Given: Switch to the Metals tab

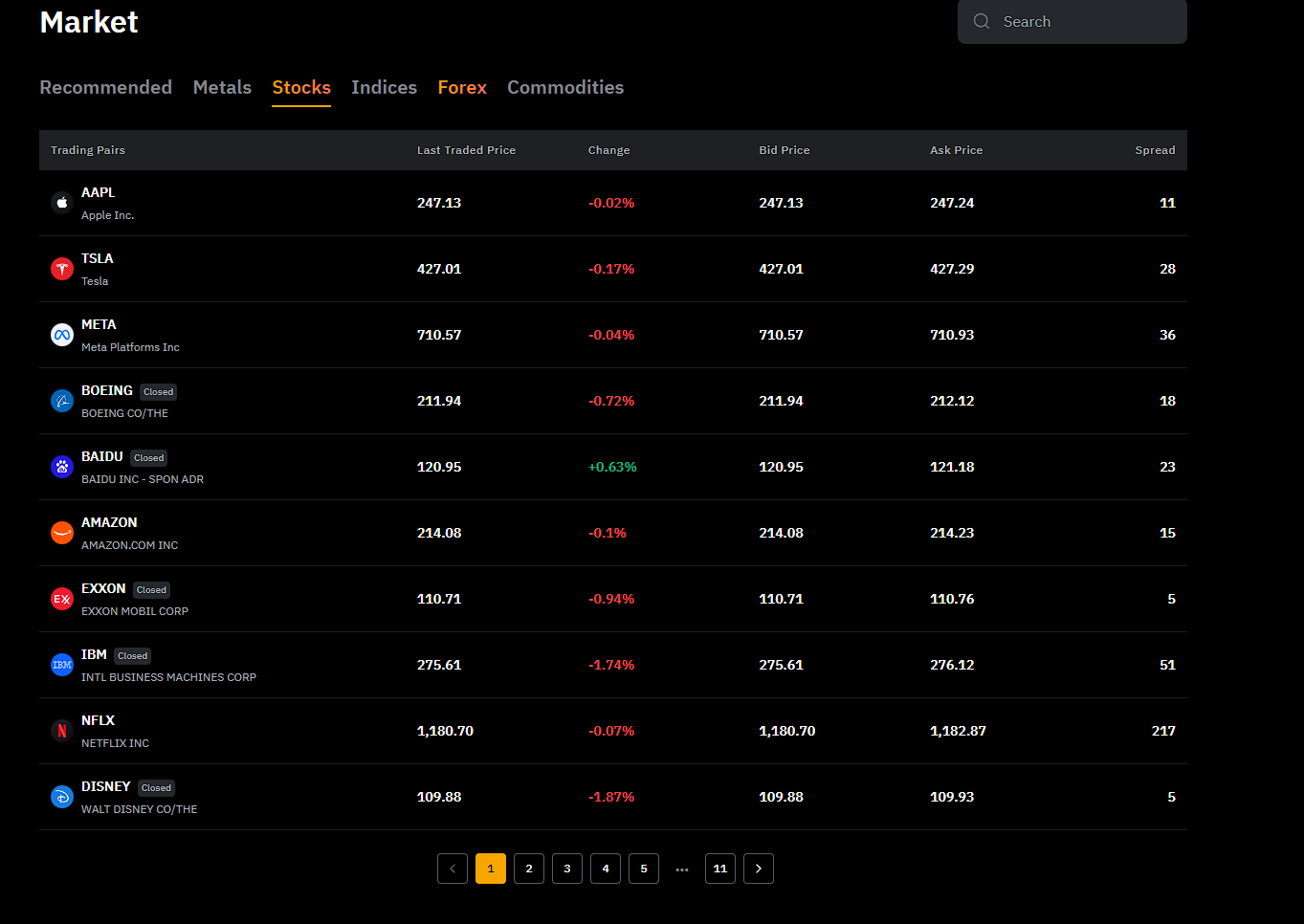Looking at the screenshot, I should [222, 87].
